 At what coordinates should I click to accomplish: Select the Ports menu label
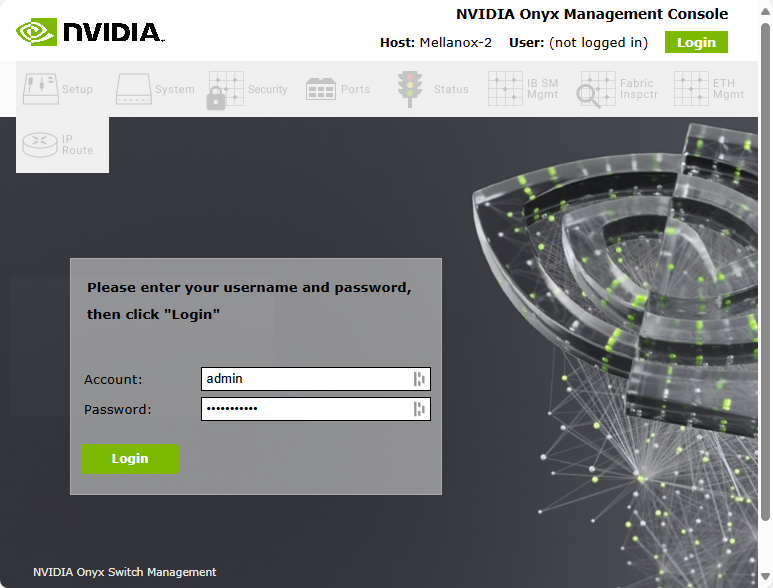pyautogui.click(x=355, y=89)
